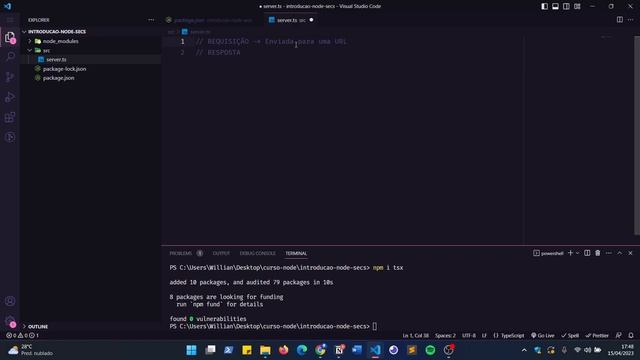640x360 pixels.
Task: Open the Accounts icon in activity bar
Action: [x=10, y=301]
